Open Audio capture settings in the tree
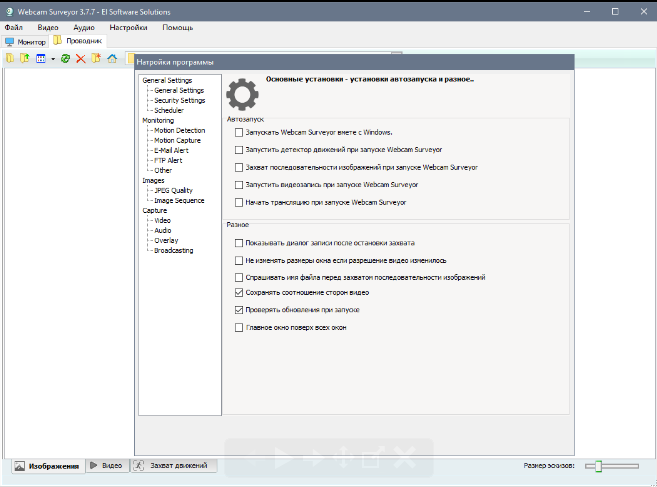Image resolution: width=657 pixels, height=487 pixels. (163, 231)
